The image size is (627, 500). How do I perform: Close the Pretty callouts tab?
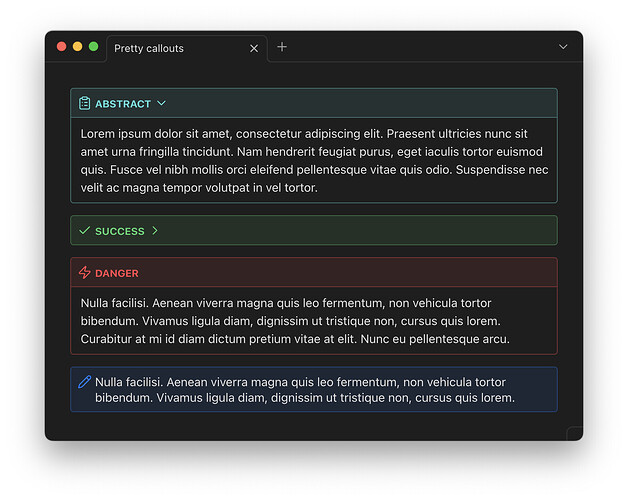coord(254,48)
